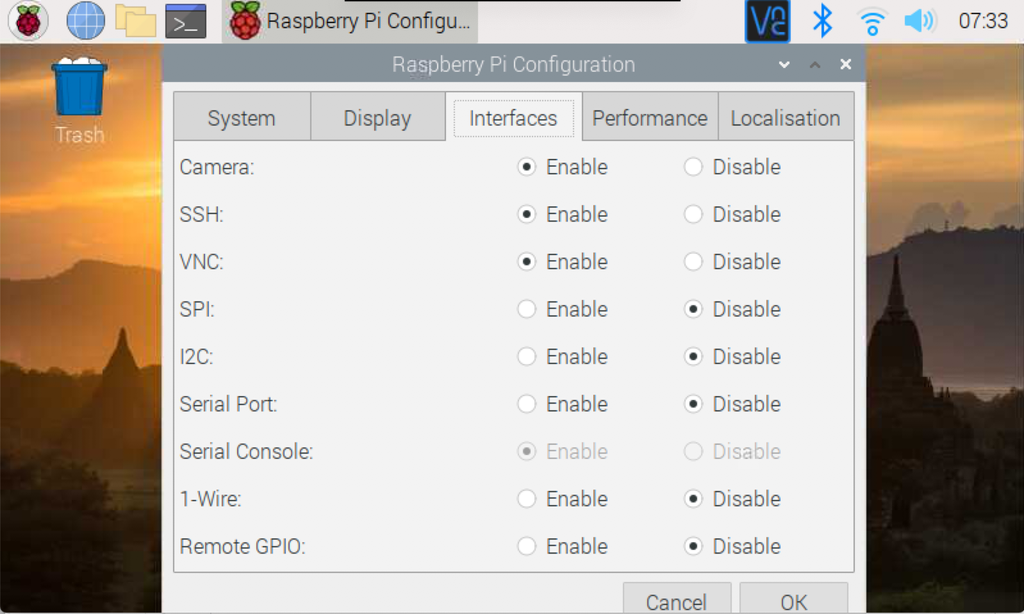Click the volume speaker icon
This screenshot has width=1024, height=614.
coord(918,20)
